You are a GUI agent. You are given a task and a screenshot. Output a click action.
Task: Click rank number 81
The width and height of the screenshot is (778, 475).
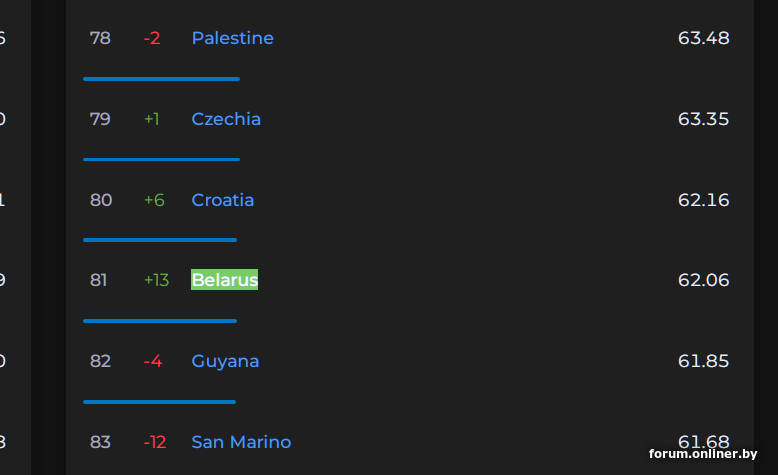98,280
